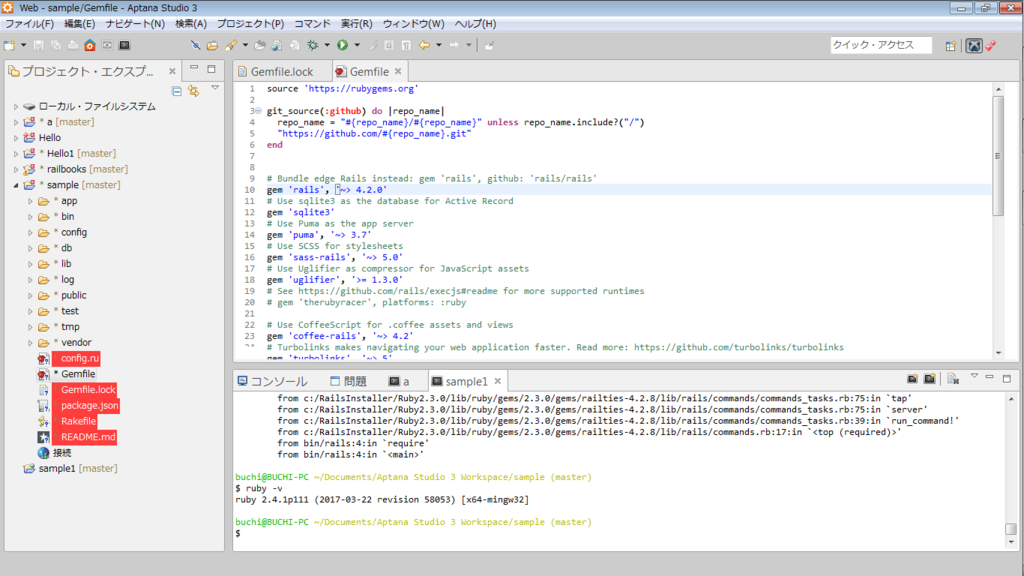This screenshot has height=576, width=1024.
Task: Maximize the terminal panel view
Action: click(1006, 377)
